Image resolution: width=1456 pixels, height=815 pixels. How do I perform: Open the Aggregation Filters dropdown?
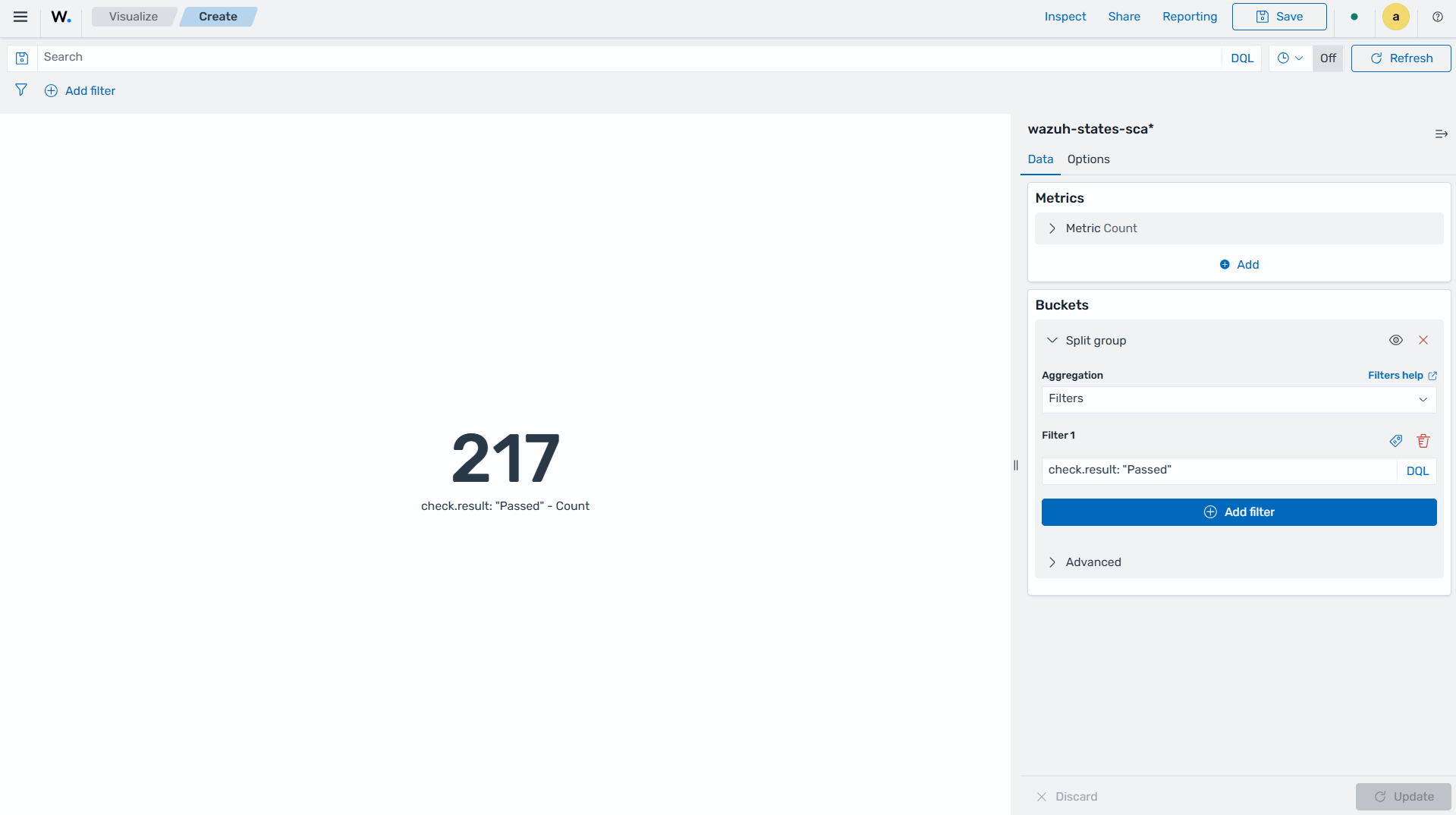point(1239,399)
